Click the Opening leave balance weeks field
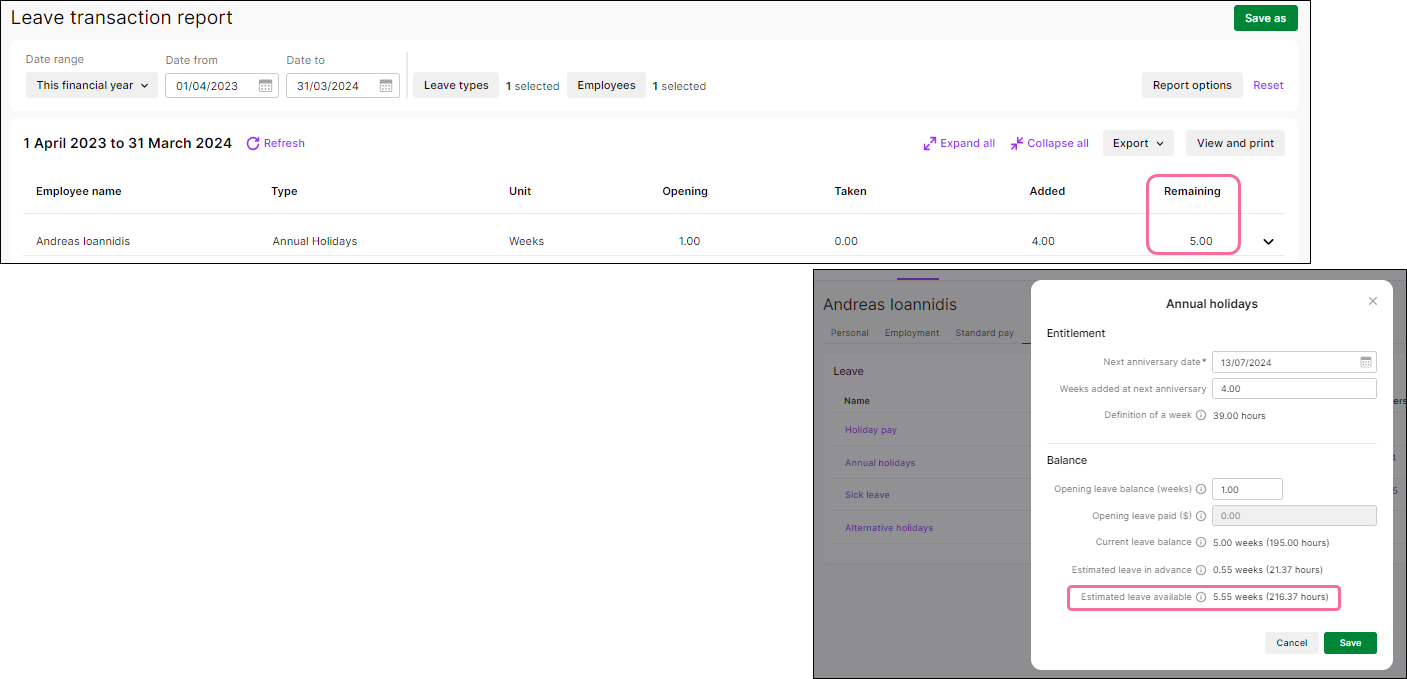The image size is (1407, 679). pyautogui.click(x=1247, y=489)
